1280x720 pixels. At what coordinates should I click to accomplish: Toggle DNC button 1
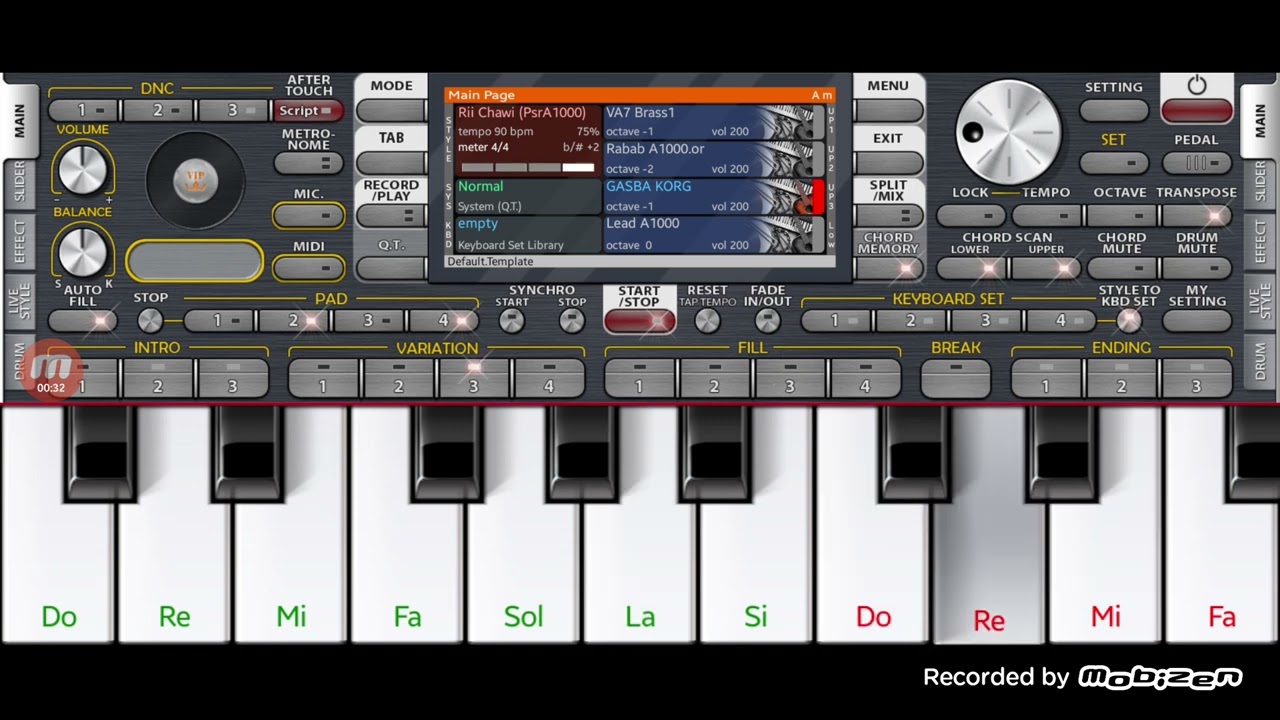83,110
